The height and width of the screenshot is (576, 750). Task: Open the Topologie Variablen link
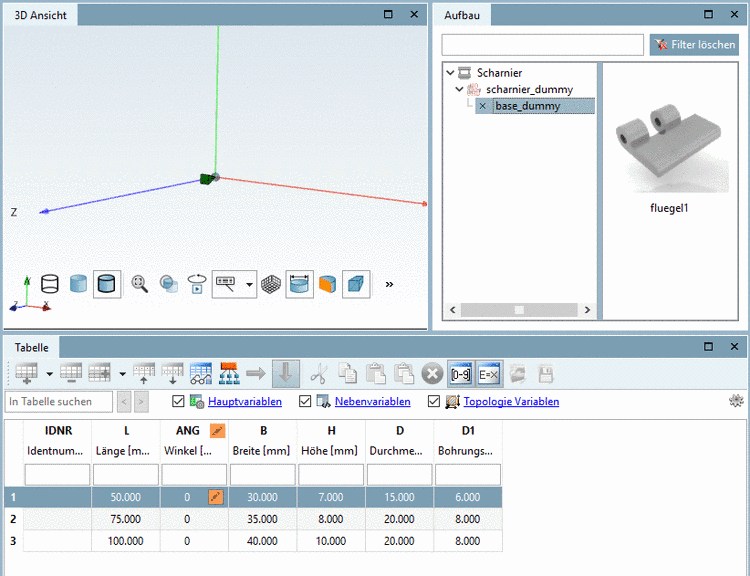click(x=511, y=402)
